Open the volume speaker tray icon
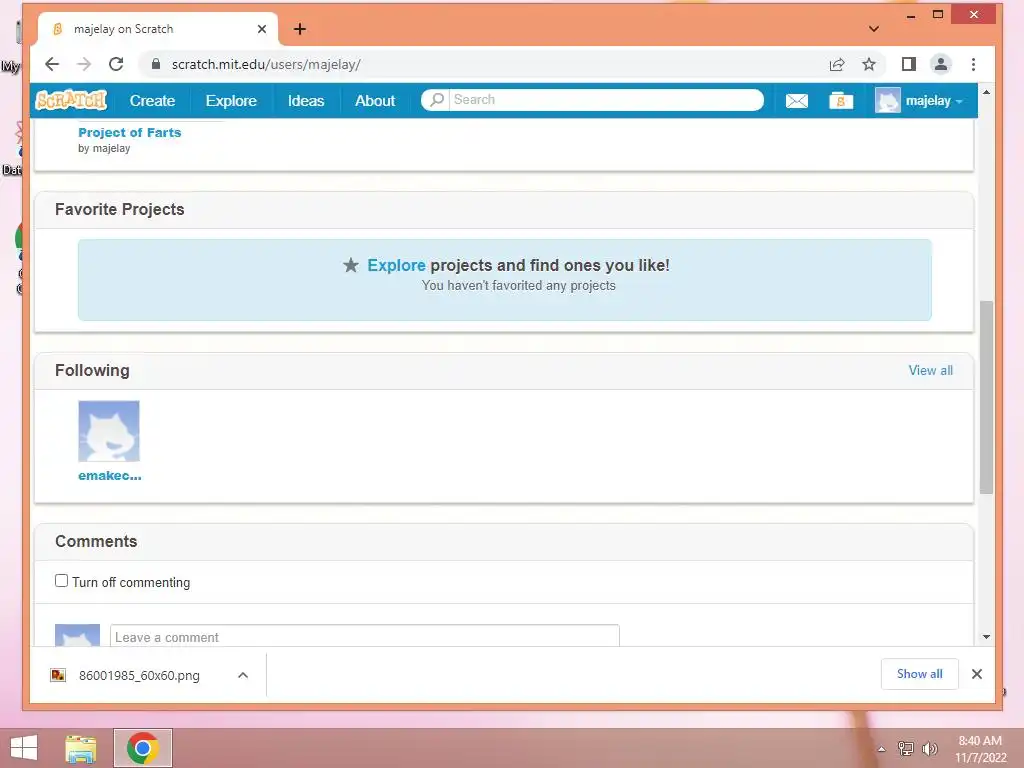Image resolution: width=1024 pixels, height=768 pixels. click(x=929, y=748)
